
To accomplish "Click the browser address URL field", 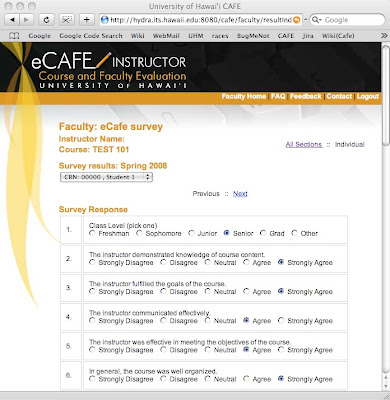I will (201, 20).
